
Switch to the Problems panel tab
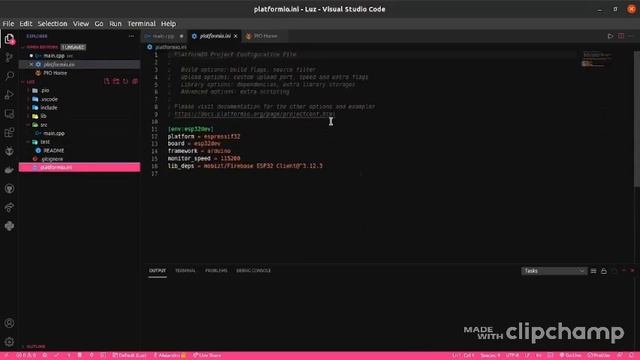click(216, 271)
